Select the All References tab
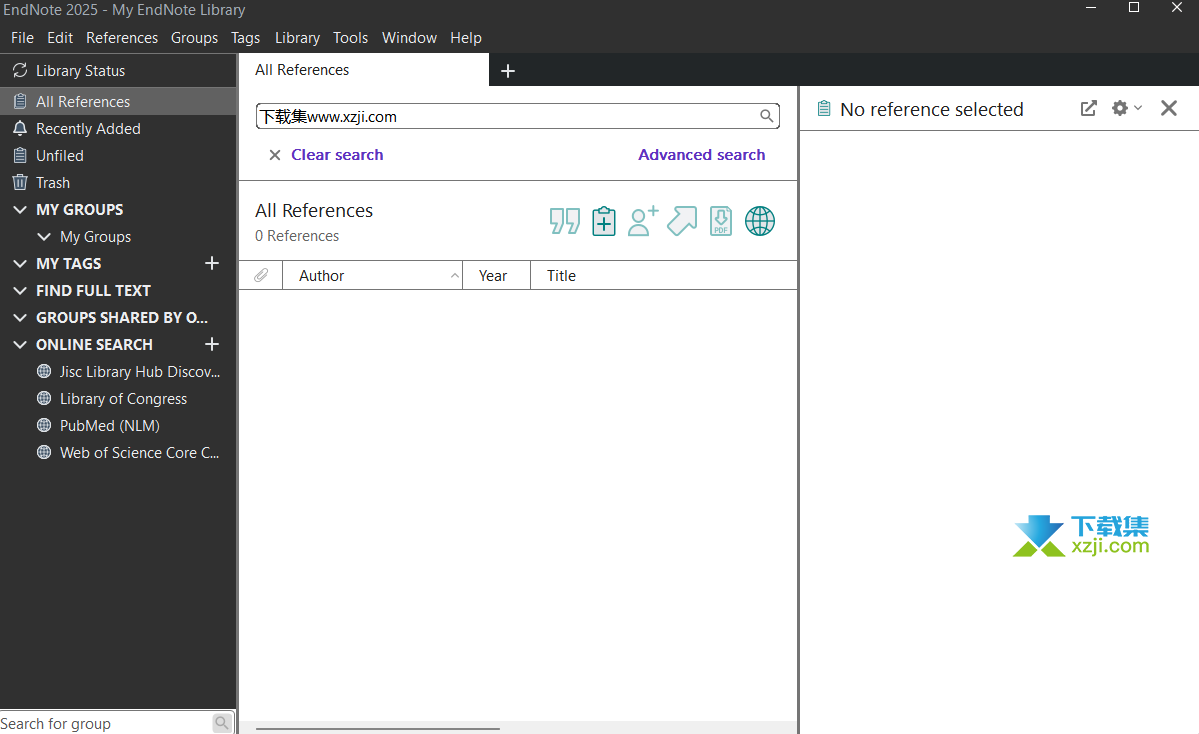 [364, 70]
